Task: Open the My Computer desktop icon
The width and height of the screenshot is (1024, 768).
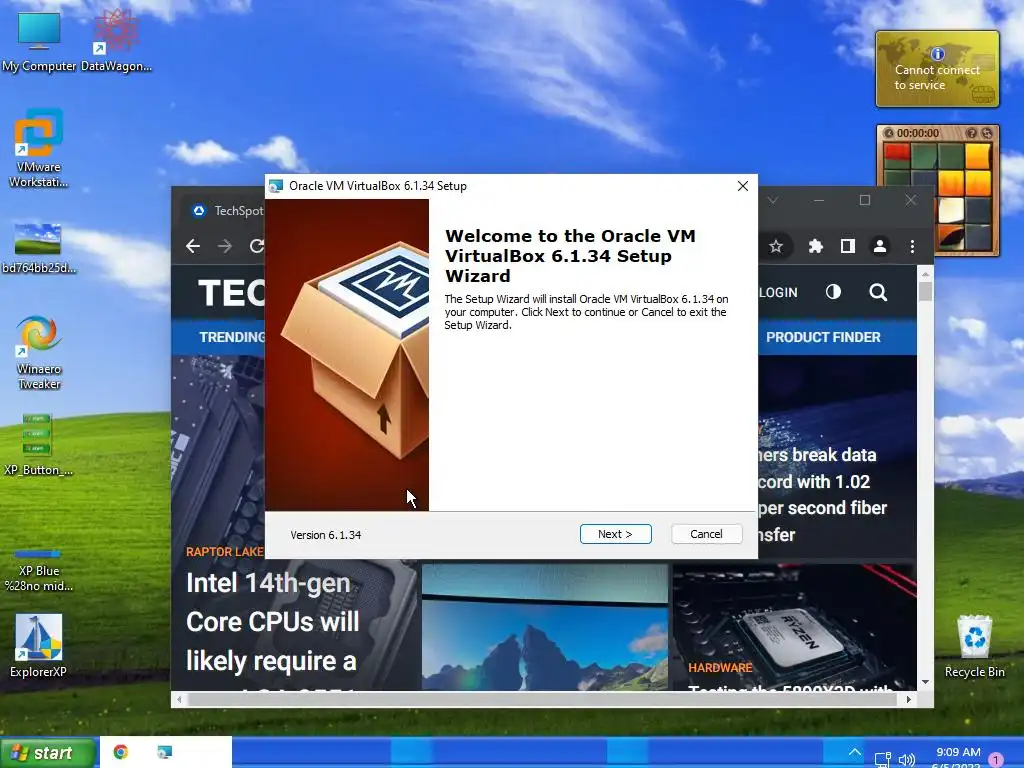Action: 39,41
